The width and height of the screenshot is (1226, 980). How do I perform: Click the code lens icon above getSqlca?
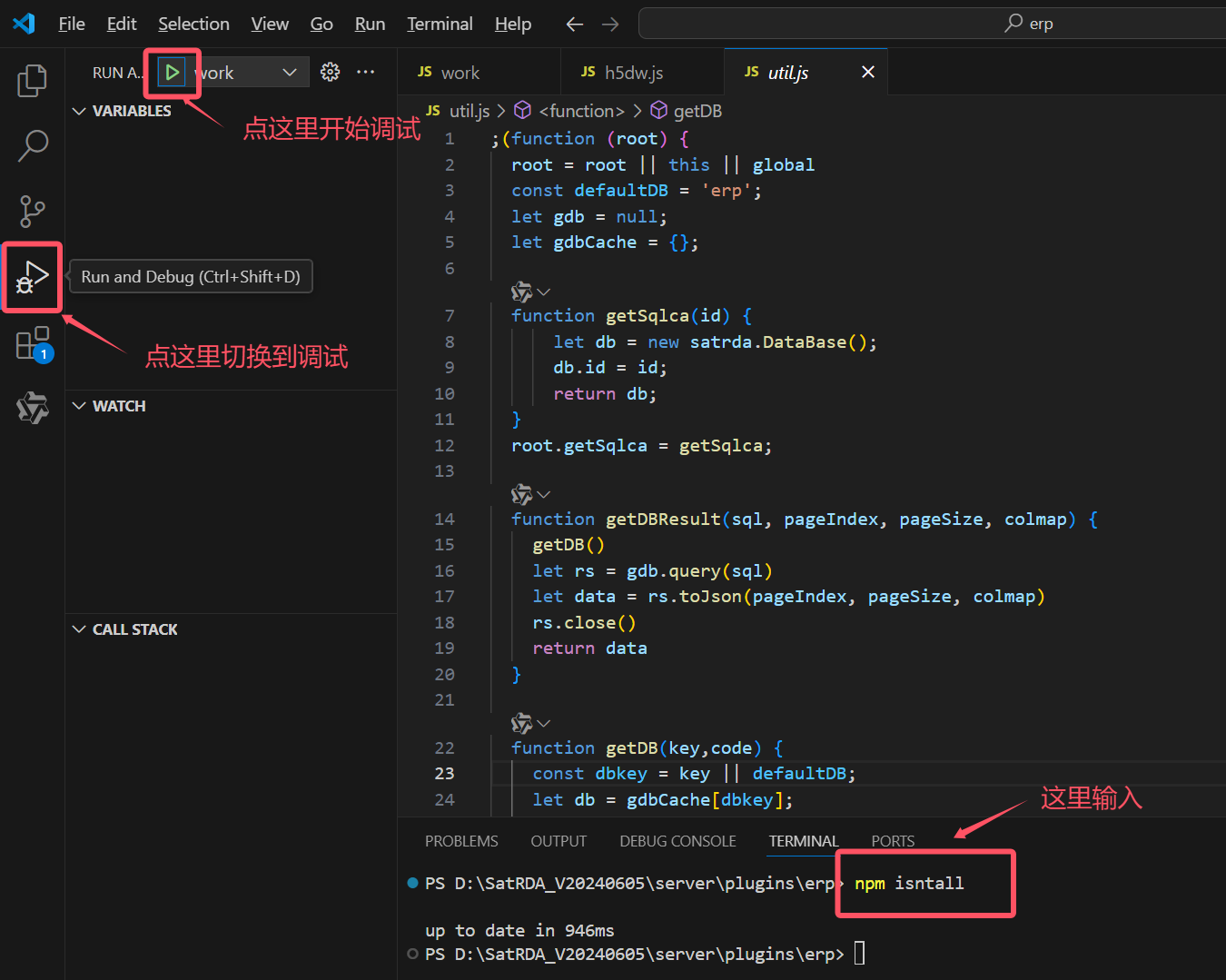(521, 292)
